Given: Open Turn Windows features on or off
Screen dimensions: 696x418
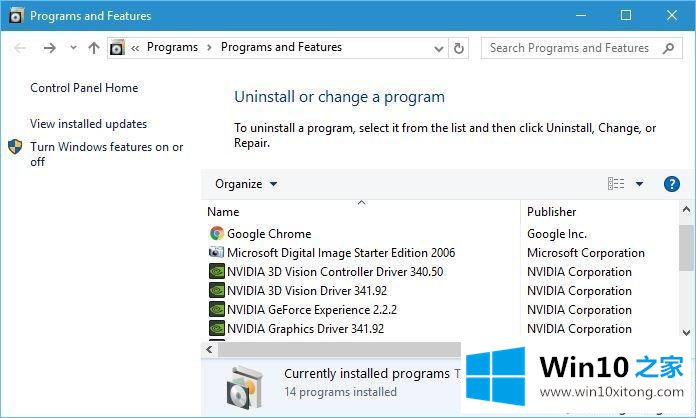Looking at the screenshot, I should coord(107,154).
